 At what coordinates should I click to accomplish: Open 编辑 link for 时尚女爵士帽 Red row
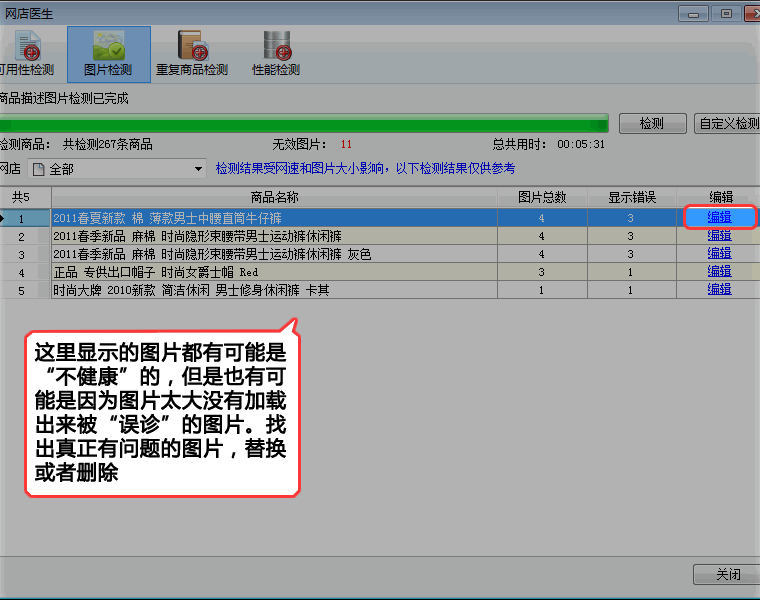(x=719, y=271)
